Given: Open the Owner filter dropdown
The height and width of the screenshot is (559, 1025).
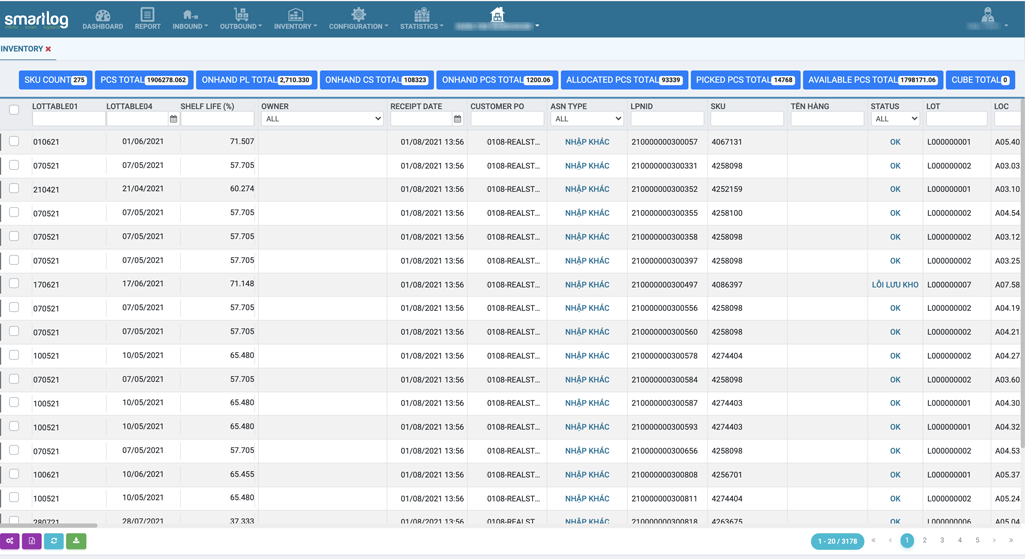Looking at the screenshot, I should 322,119.
